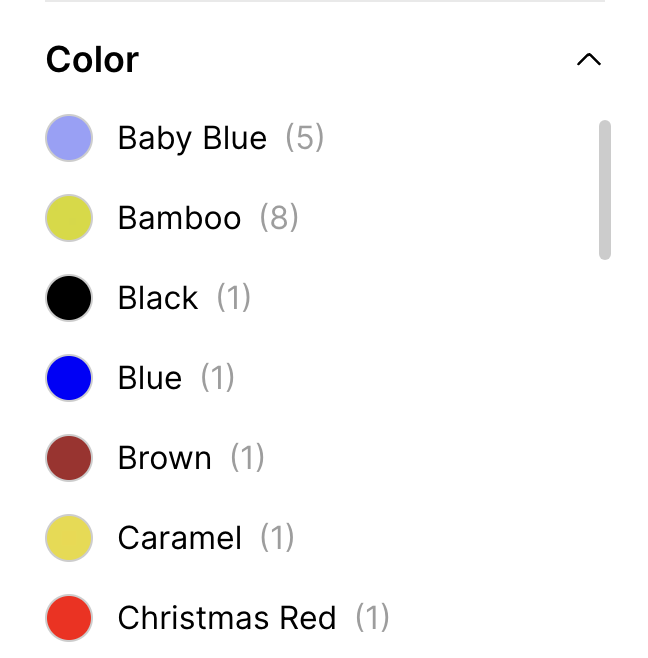Select the Christmas Red swatch
The height and width of the screenshot is (658, 648).
[69, 618]
